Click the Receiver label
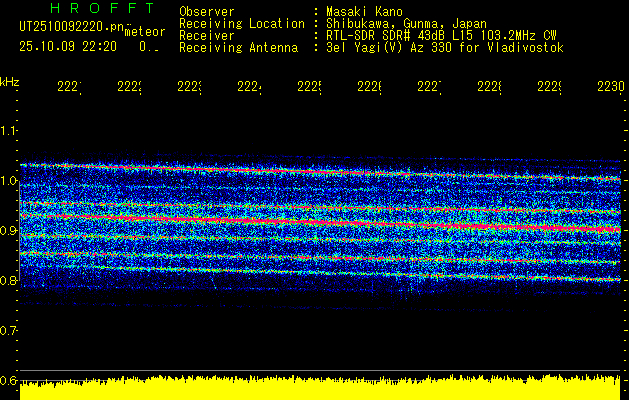Image resolution: width=629 pixels, height=400 pixels. click(207, 36)
